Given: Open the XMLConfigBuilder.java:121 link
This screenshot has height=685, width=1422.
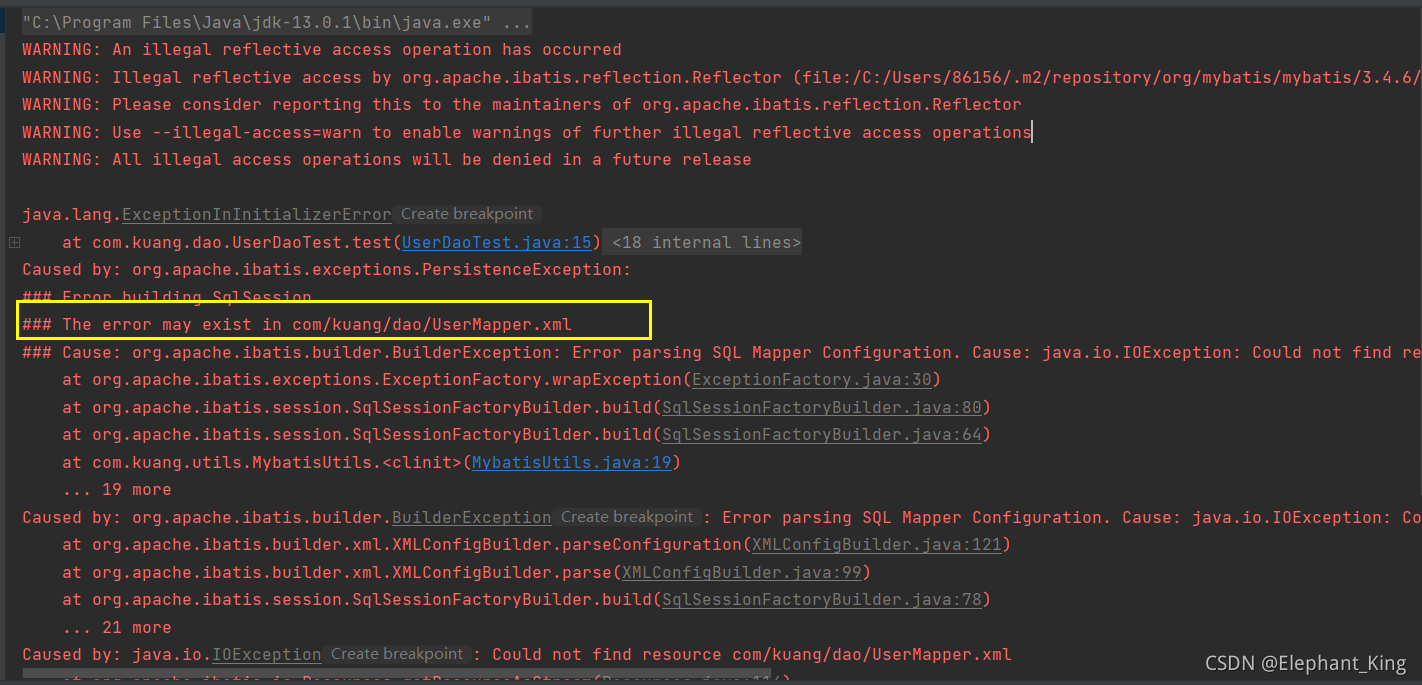Looking at the screenshot, I should coord(876,545).
